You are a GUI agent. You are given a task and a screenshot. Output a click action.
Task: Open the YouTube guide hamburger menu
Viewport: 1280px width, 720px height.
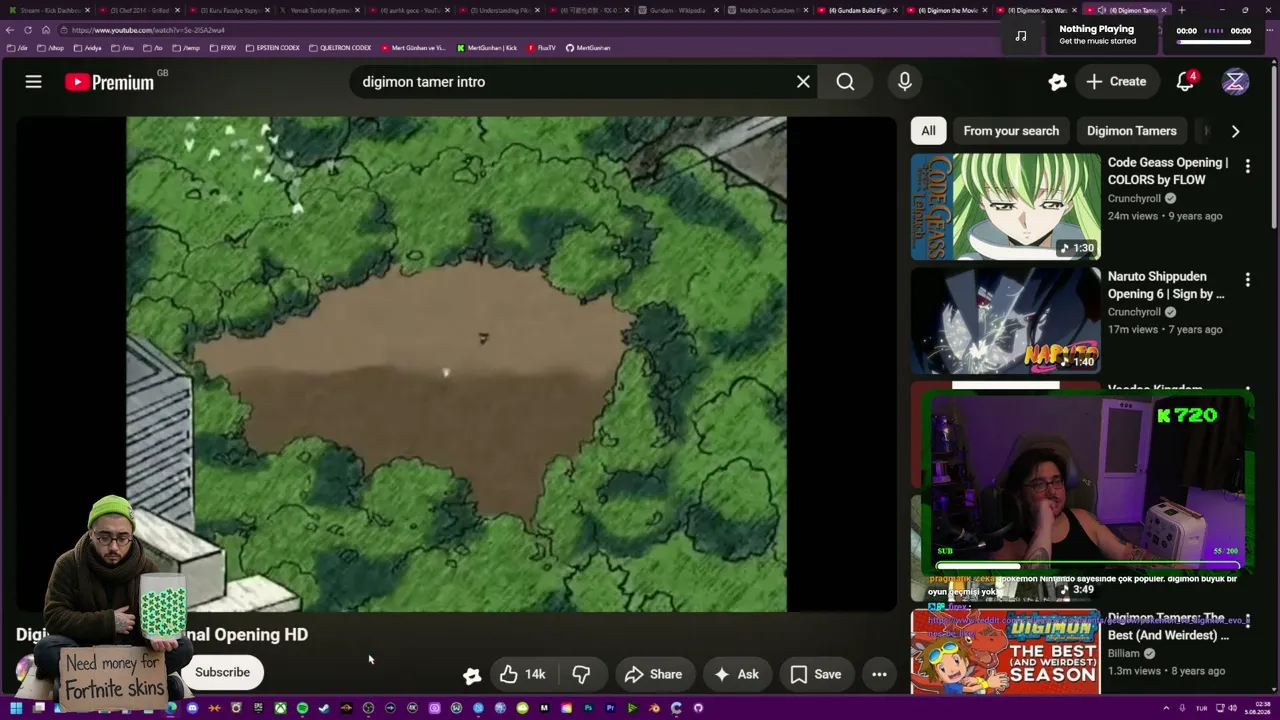[x=33, y=82]
